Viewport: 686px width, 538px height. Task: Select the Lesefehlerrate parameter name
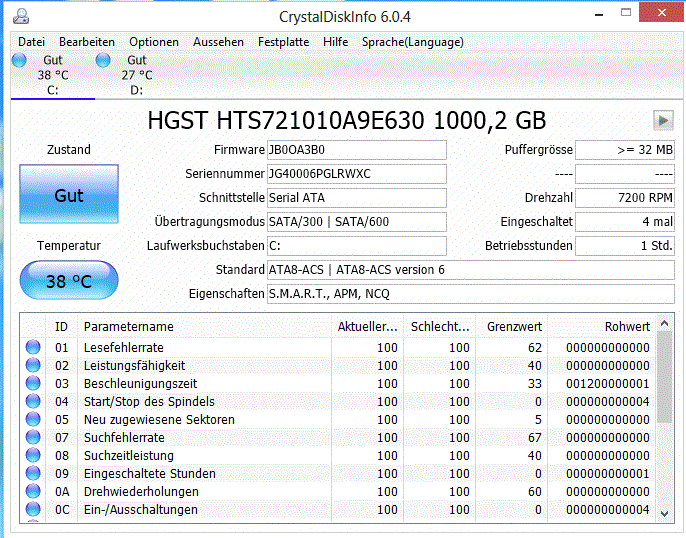124,348
